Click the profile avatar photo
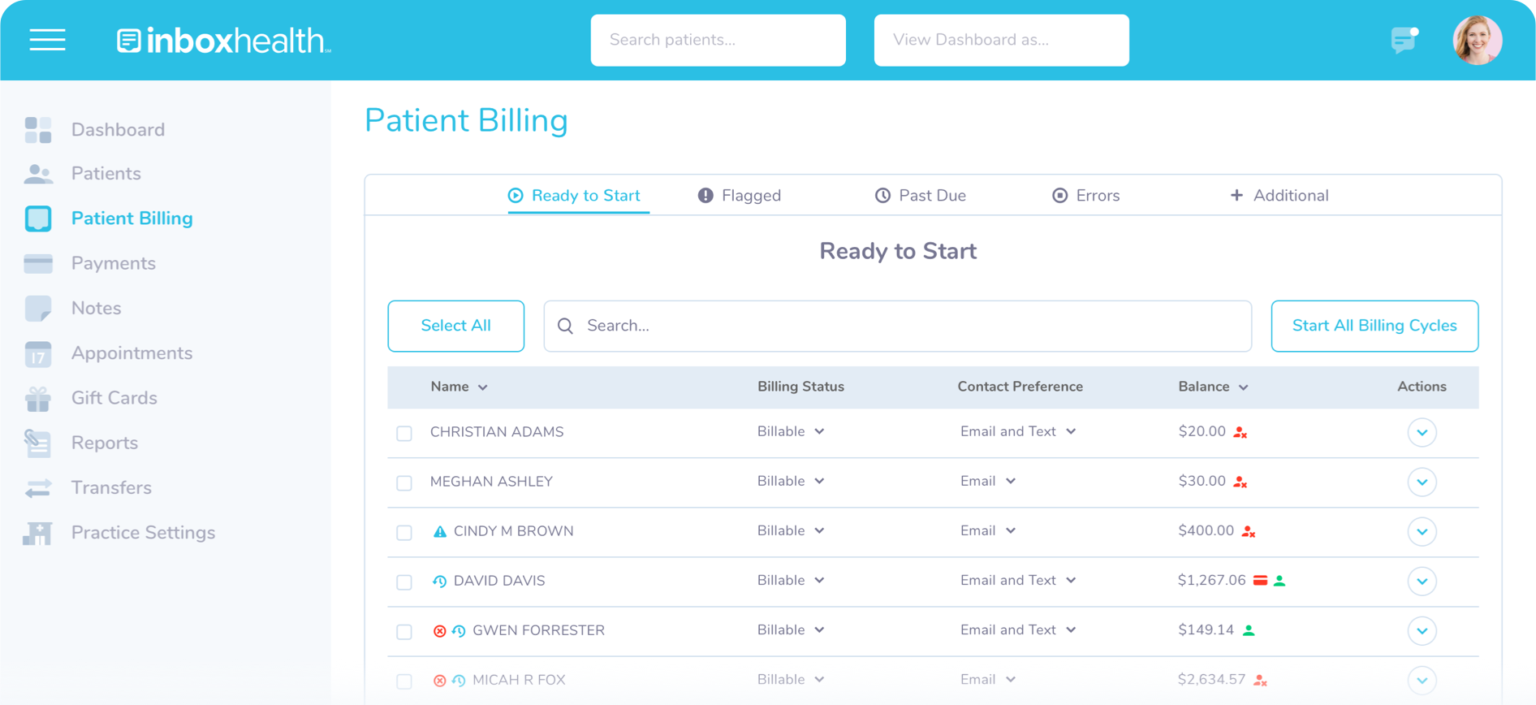 1477,40
